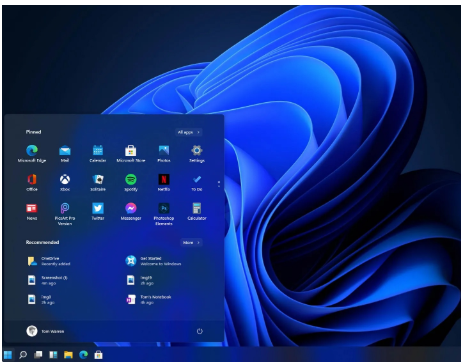461x364 pixels.
Task: Launch the Xbox app
Action: point(65,182)
